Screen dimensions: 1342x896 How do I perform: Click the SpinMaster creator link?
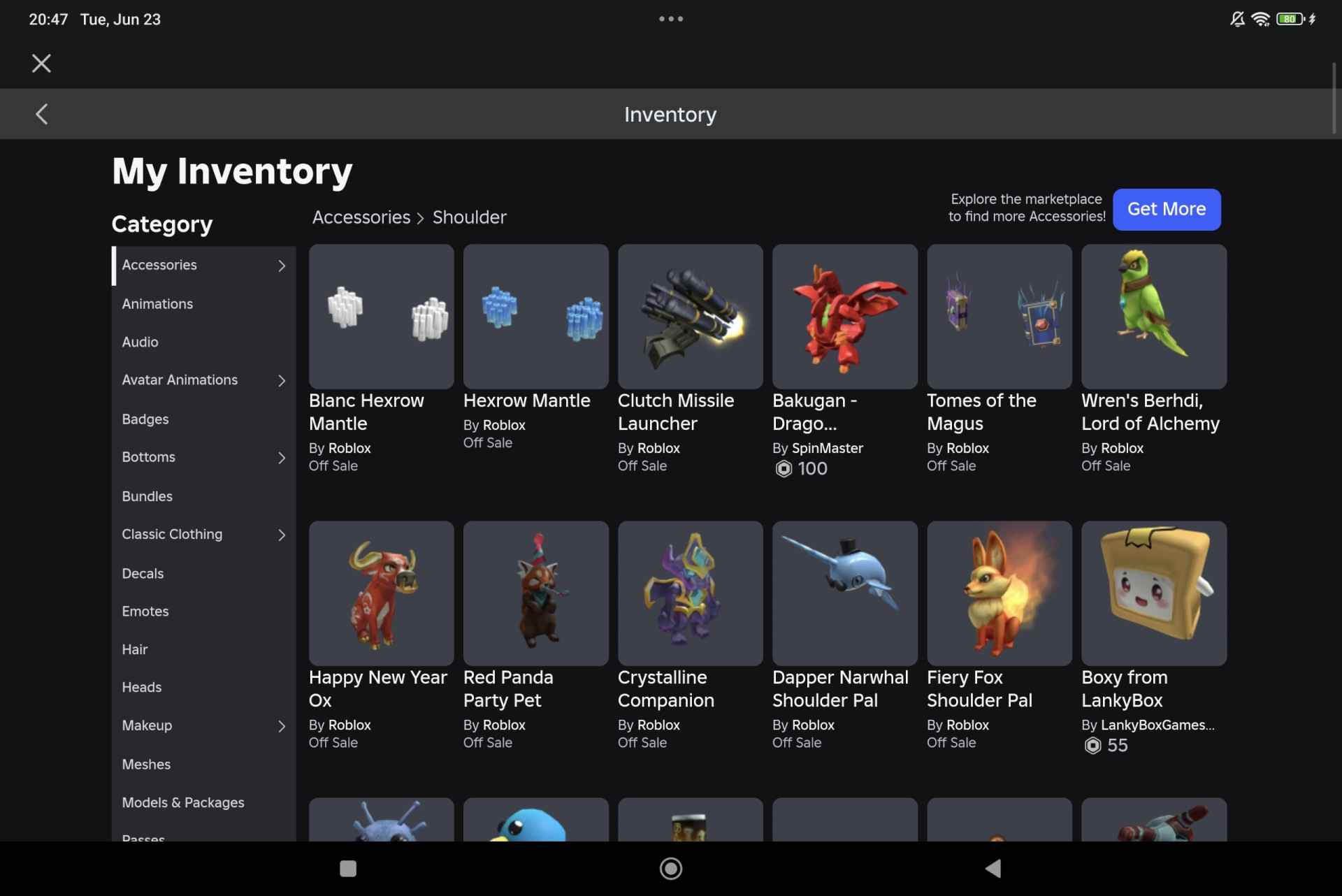pyautogui.click(x=827, y=448)
